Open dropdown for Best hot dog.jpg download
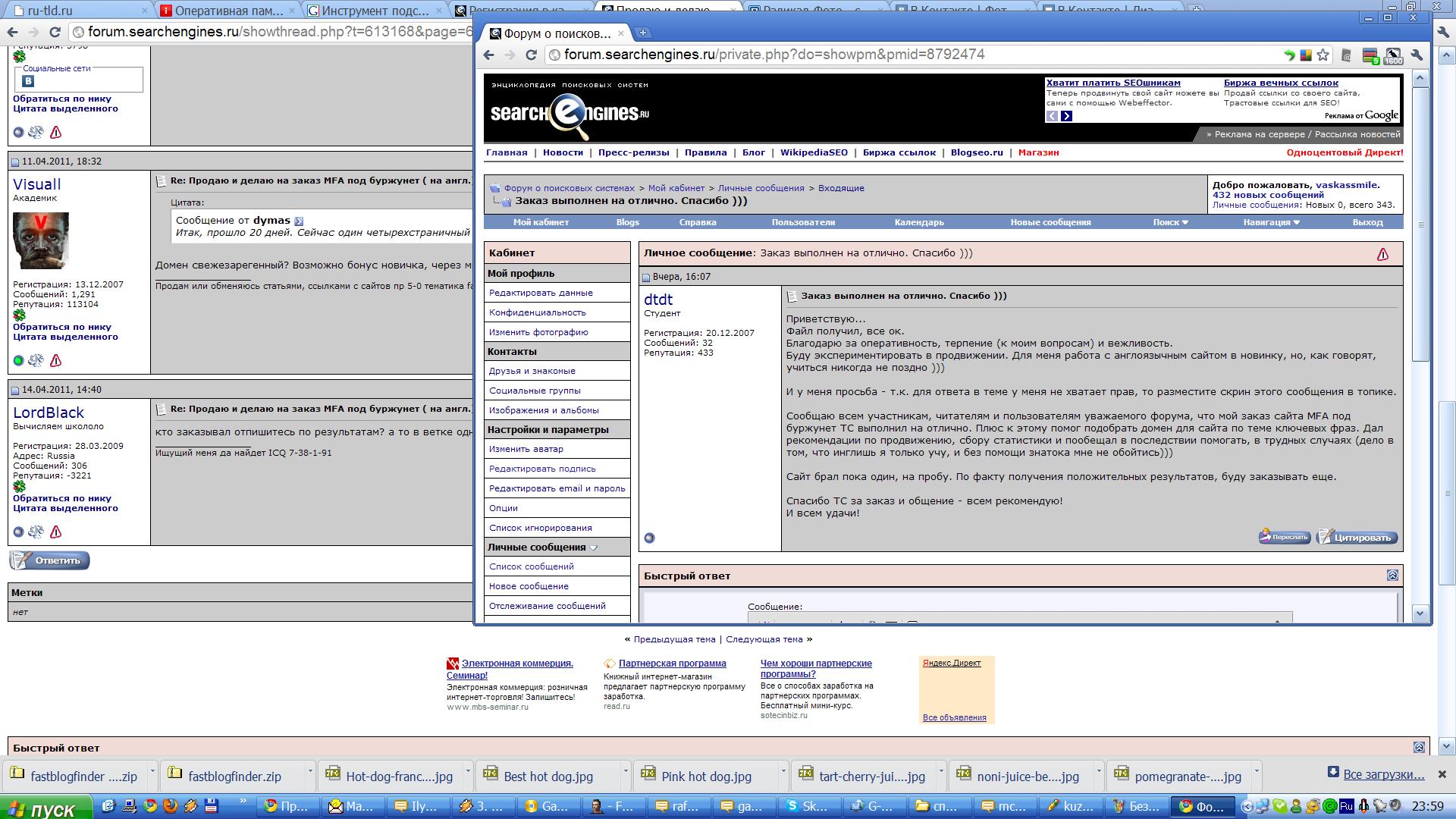 (x=626, y=770)
